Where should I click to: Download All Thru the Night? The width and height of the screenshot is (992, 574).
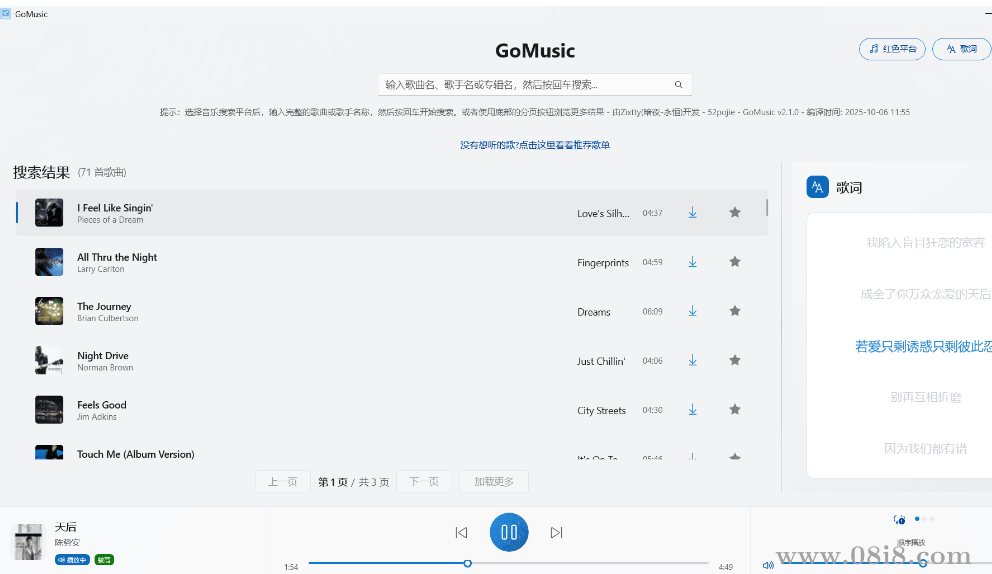[x=693, y=262]
